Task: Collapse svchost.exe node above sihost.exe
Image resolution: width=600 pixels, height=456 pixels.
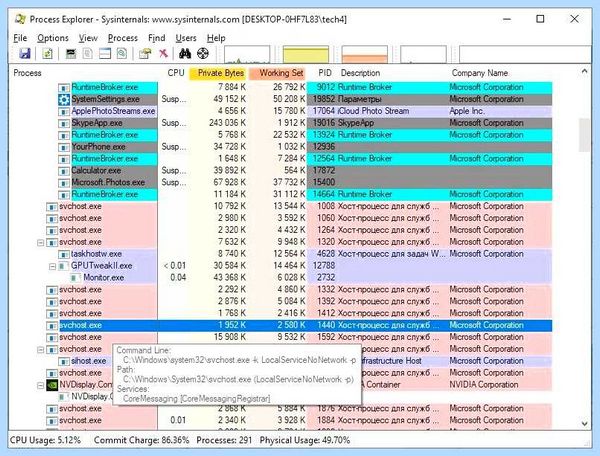Action: tap(40, 350)
